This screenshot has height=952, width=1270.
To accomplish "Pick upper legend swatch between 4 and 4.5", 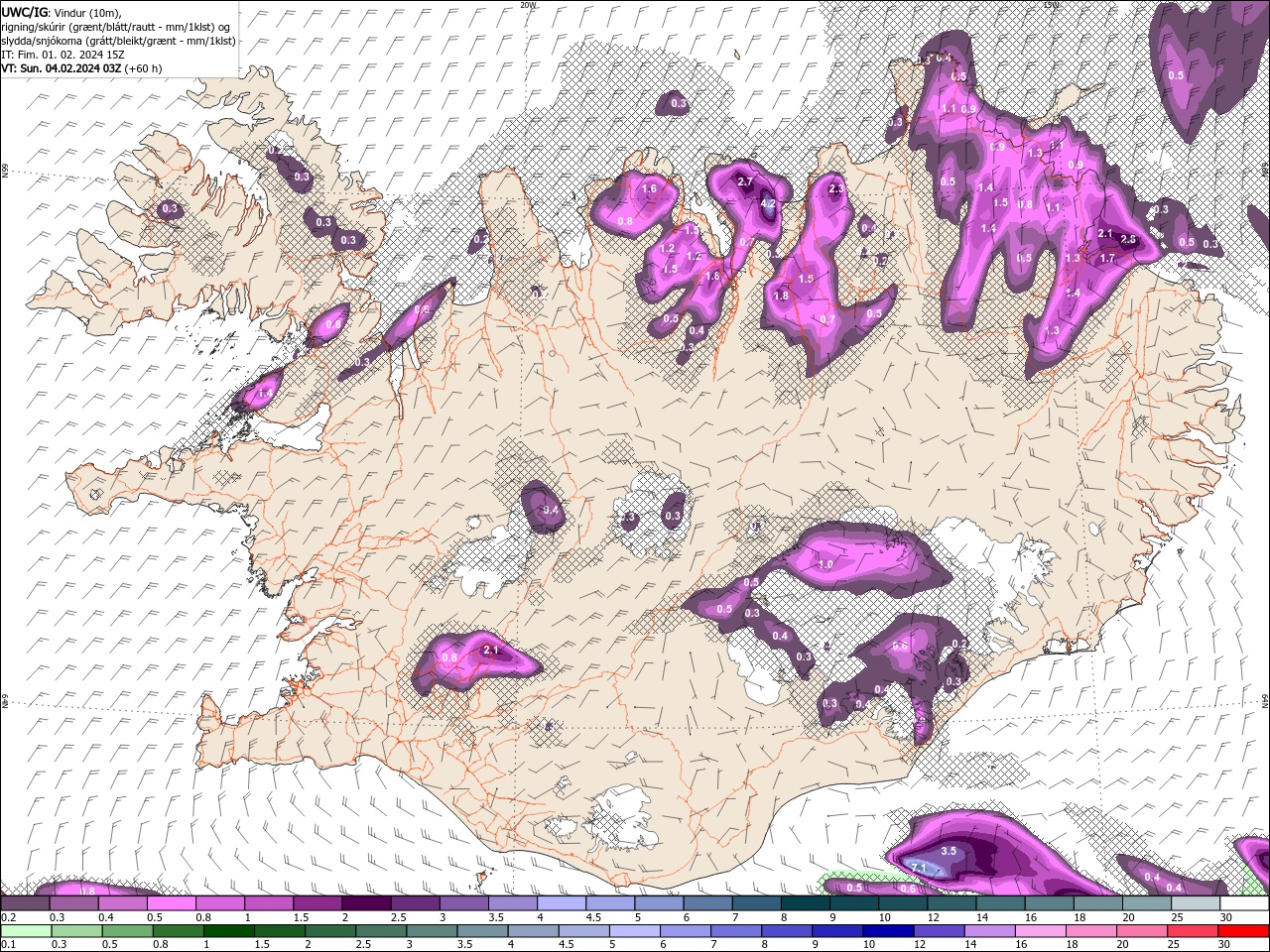I will pyautogui.click(x=562, y=903).
